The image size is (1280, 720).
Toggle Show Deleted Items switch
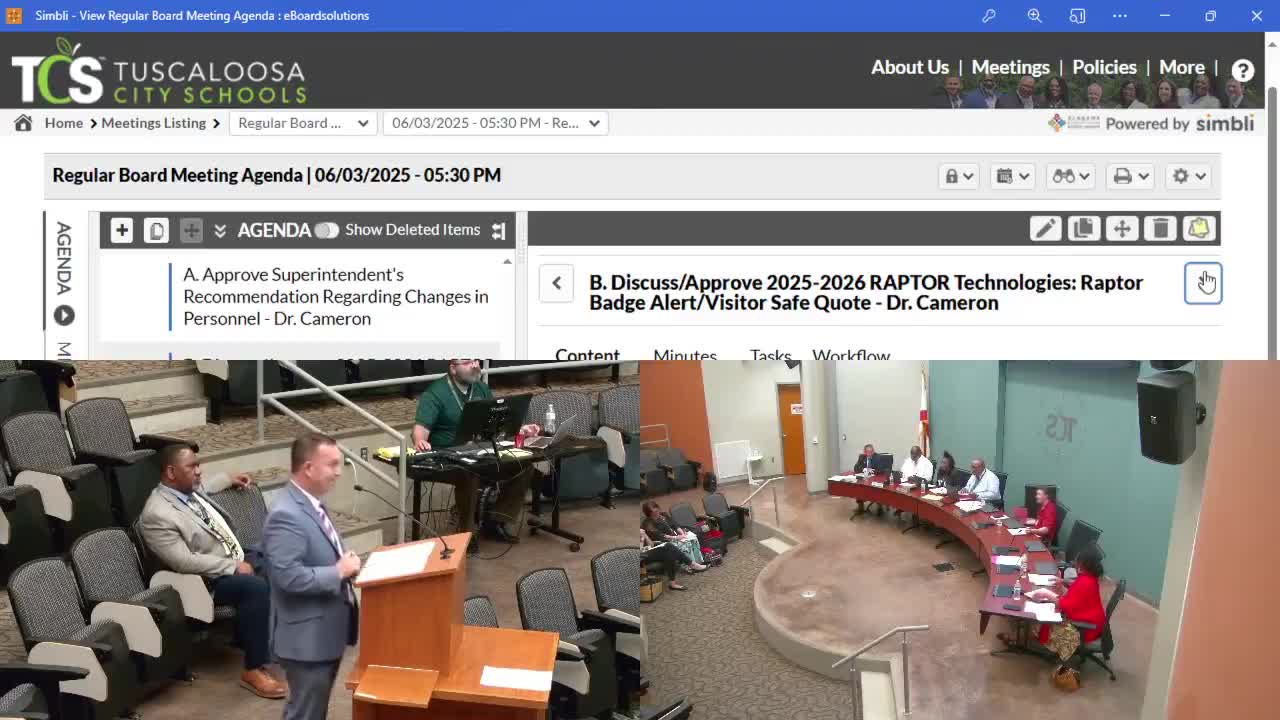click(326, 230)
